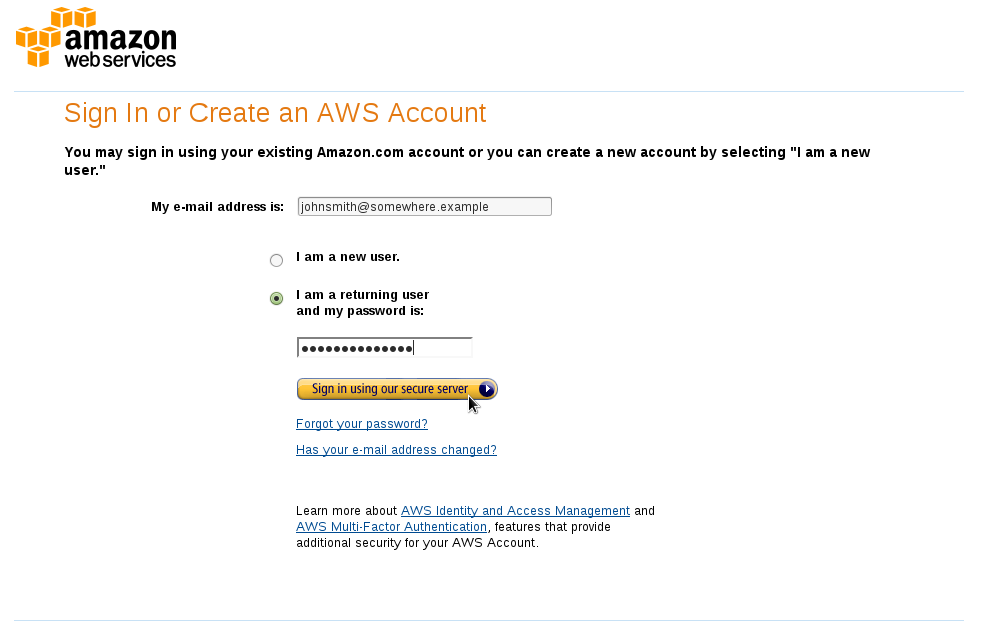985x636 pixels.
Task: Click the "My e-mail address is:" label
Action: [217, 207]
